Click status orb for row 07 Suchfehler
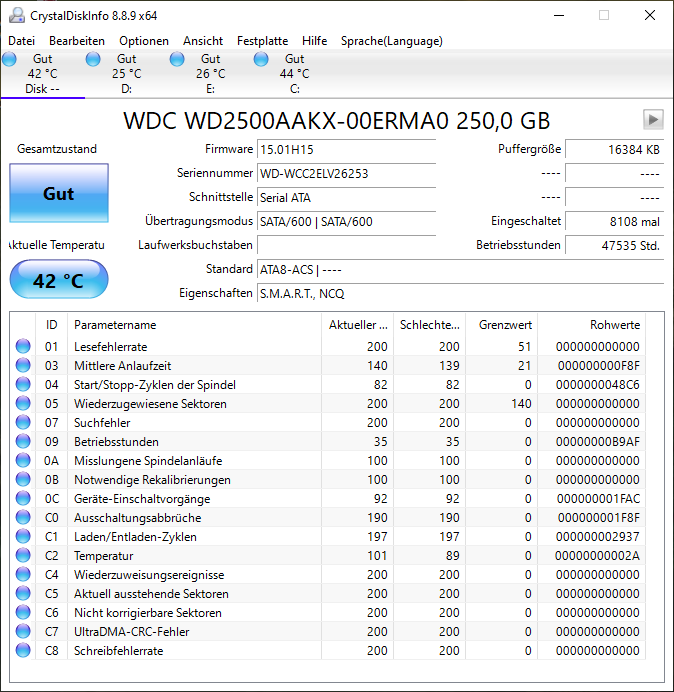 click(23, 422)
